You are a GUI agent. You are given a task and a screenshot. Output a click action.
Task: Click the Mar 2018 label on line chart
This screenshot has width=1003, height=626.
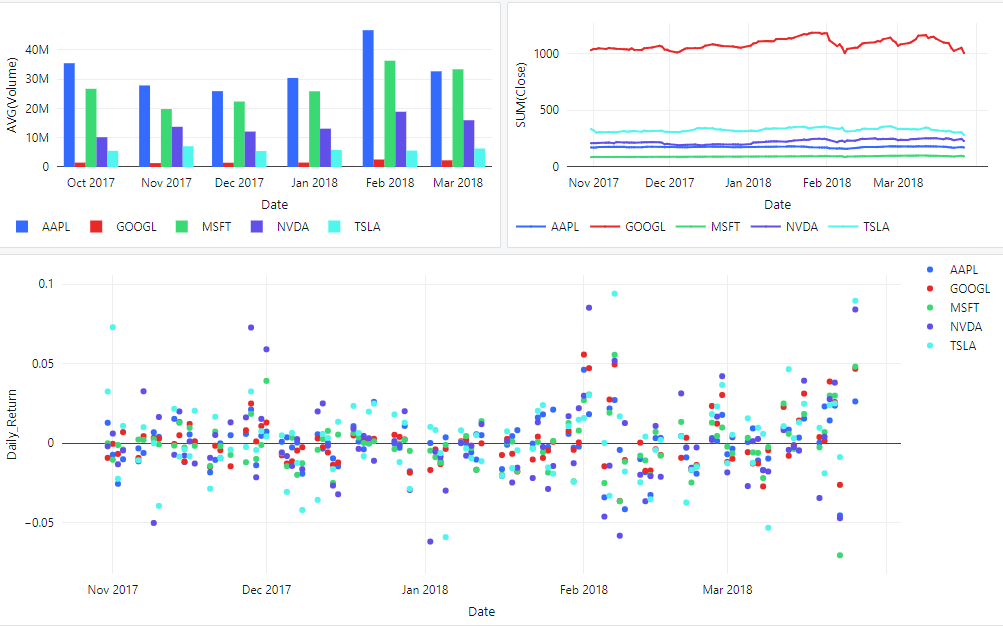898,183
